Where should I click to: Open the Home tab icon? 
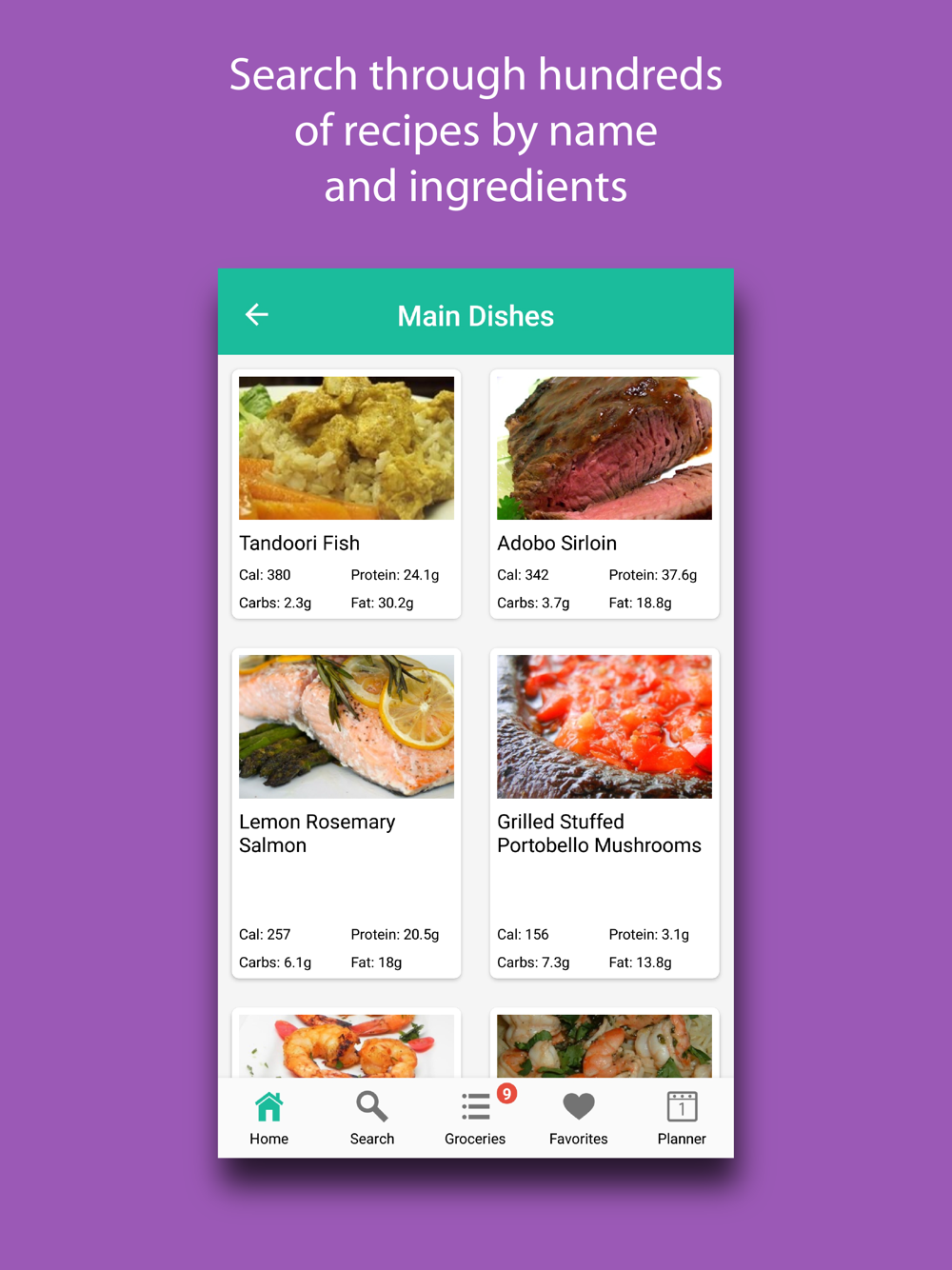click(269, 1106)
